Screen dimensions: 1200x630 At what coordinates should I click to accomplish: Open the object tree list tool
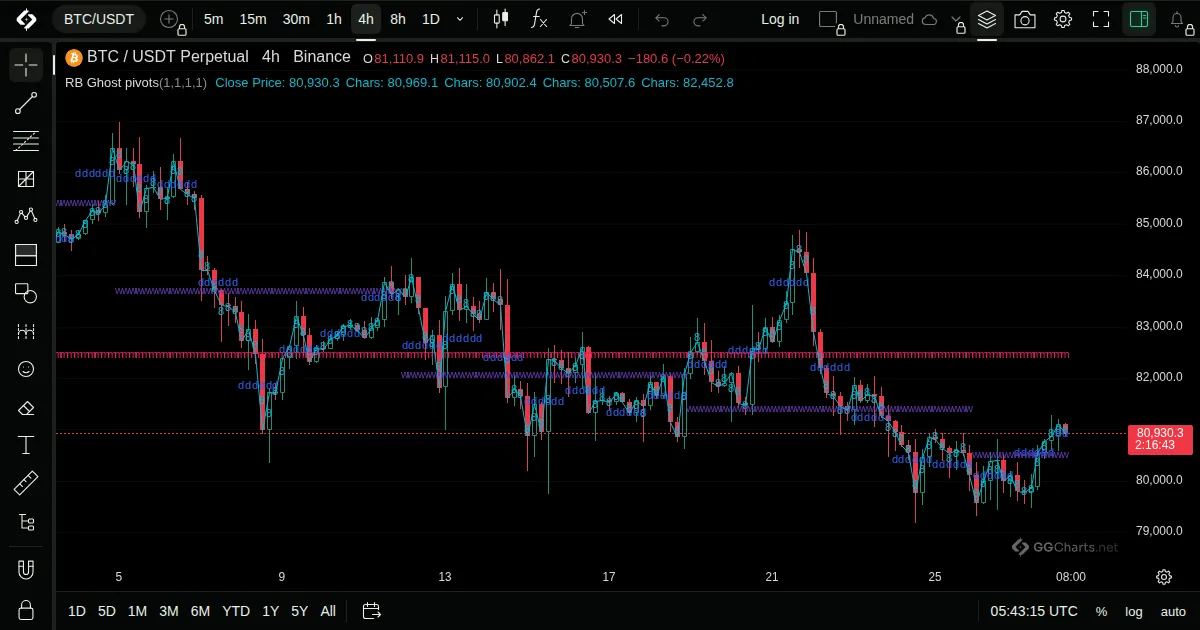26,521
